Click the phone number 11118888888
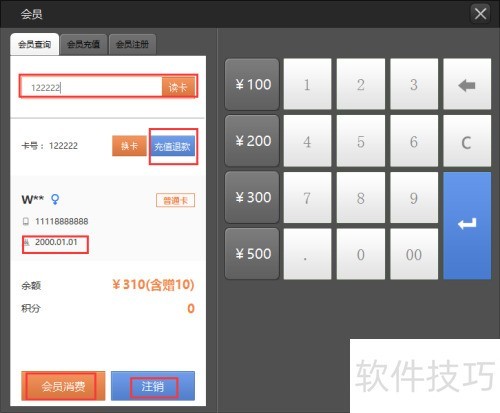The height and width of the screenshot is (413, 500). pyautogui.click(x=62, y=221)
